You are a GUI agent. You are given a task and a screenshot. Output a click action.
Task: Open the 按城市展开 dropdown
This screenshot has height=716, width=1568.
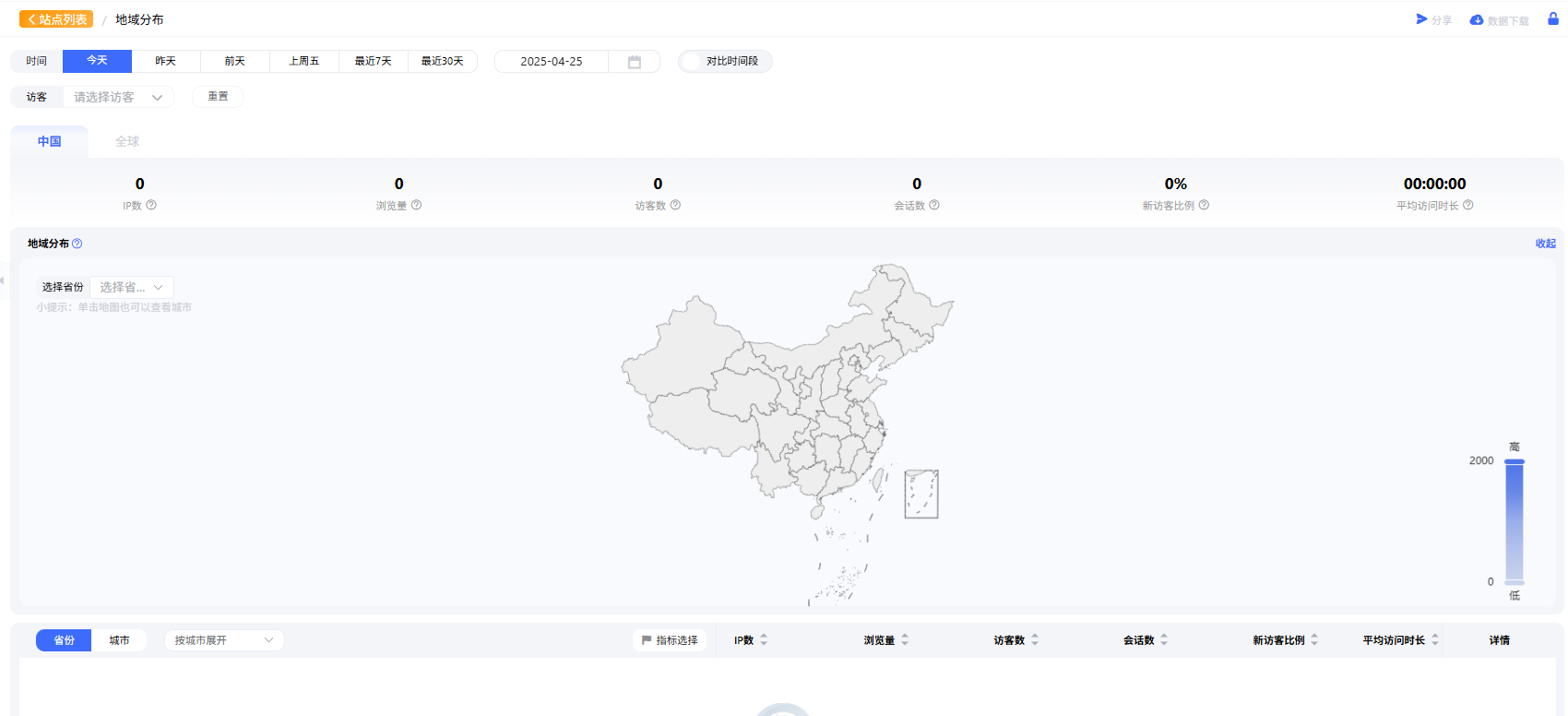pyautogui.click(x=224, y=640)
